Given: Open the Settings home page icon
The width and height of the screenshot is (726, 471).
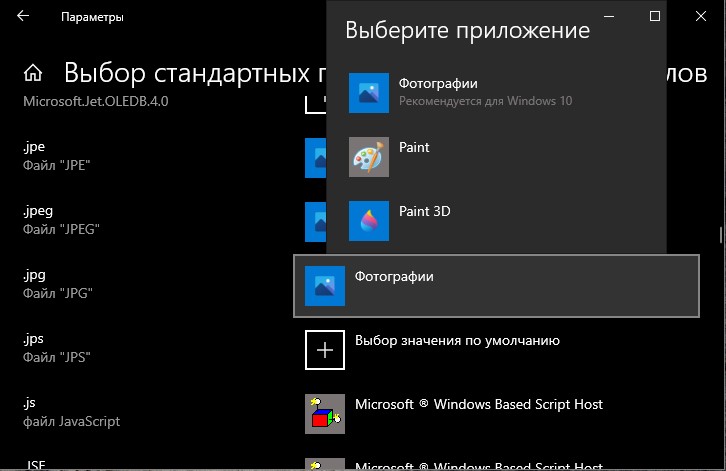Looking at the screenshot, I should [33, 73].
